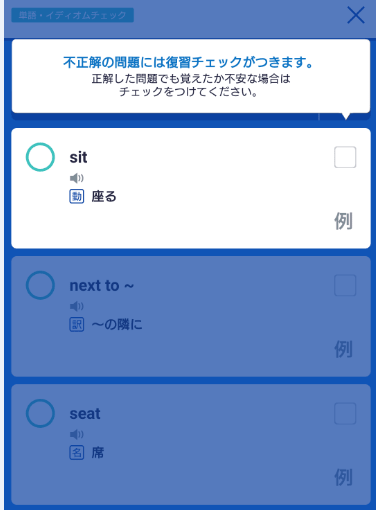Expand the 例 example for seat
Viewport: 376px width, 510px height.
[343, 477]
